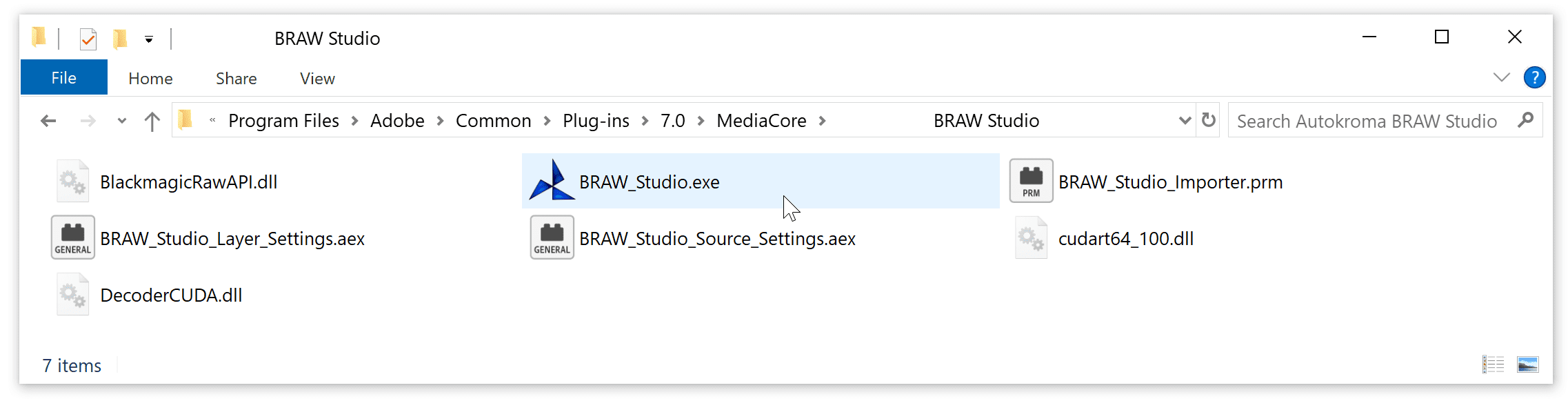This screenshot has width=1568, height=399.
Task: Open the Share ribbon tab
Action: pyautogui.click(x=237, y=78)
